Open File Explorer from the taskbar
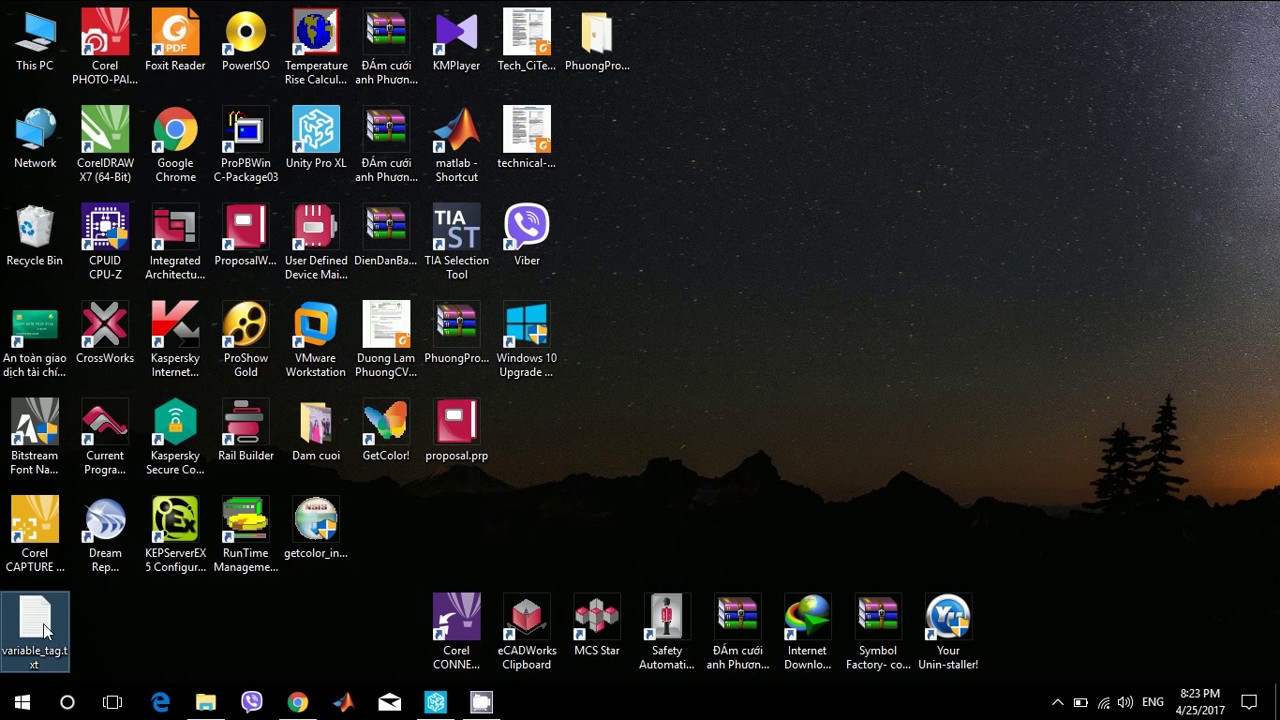This screenshot has height=720, width=1280. tap(206, 702)
